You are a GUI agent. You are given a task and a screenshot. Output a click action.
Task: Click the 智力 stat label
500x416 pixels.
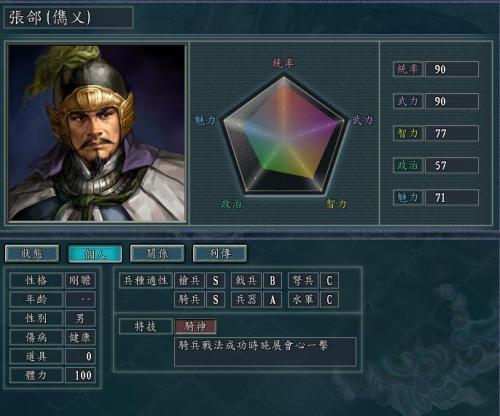408,133
